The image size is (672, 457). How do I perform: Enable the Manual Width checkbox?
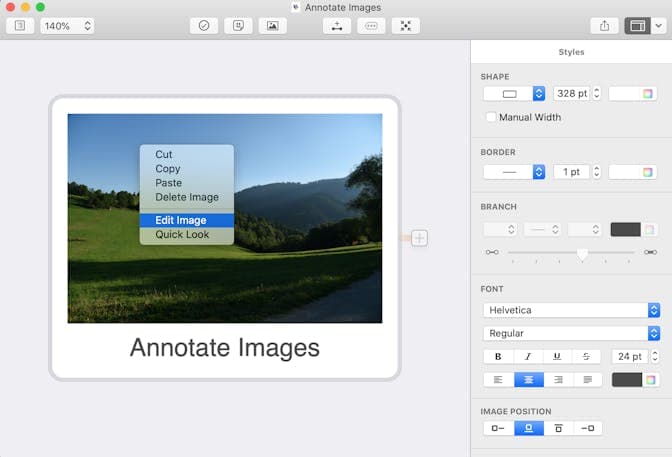491,117
